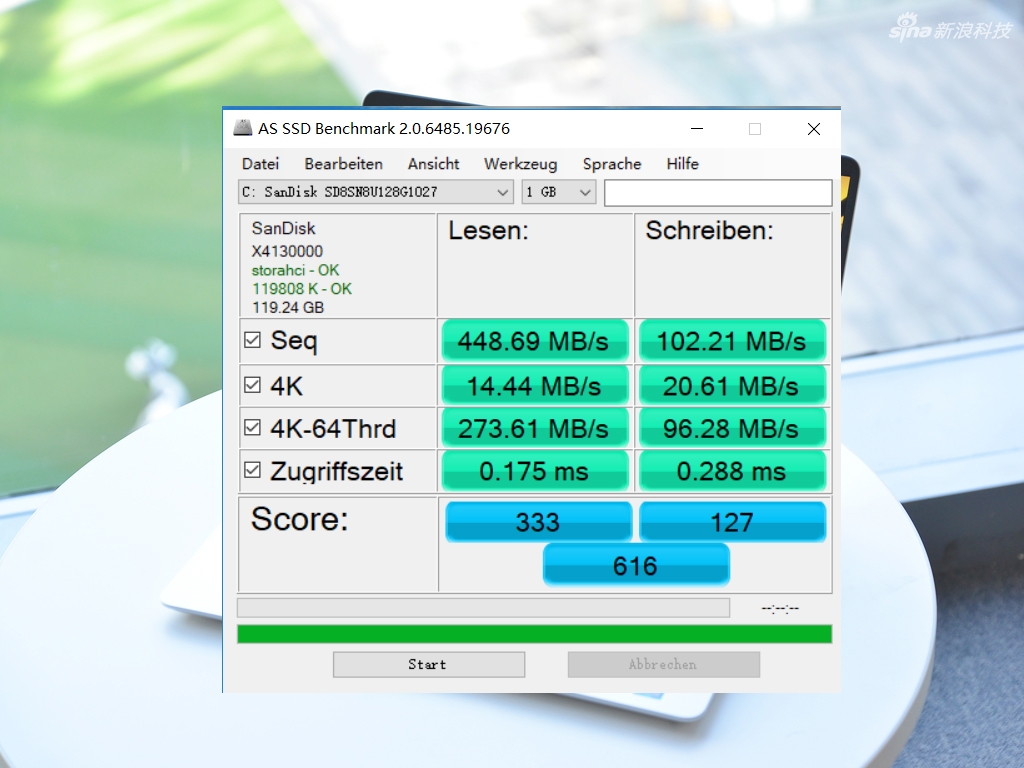Screen dimensions: 1024x768
Task: Toggle the 4K test checkbox
Action: pyautogui.click(x=253, y=385)
